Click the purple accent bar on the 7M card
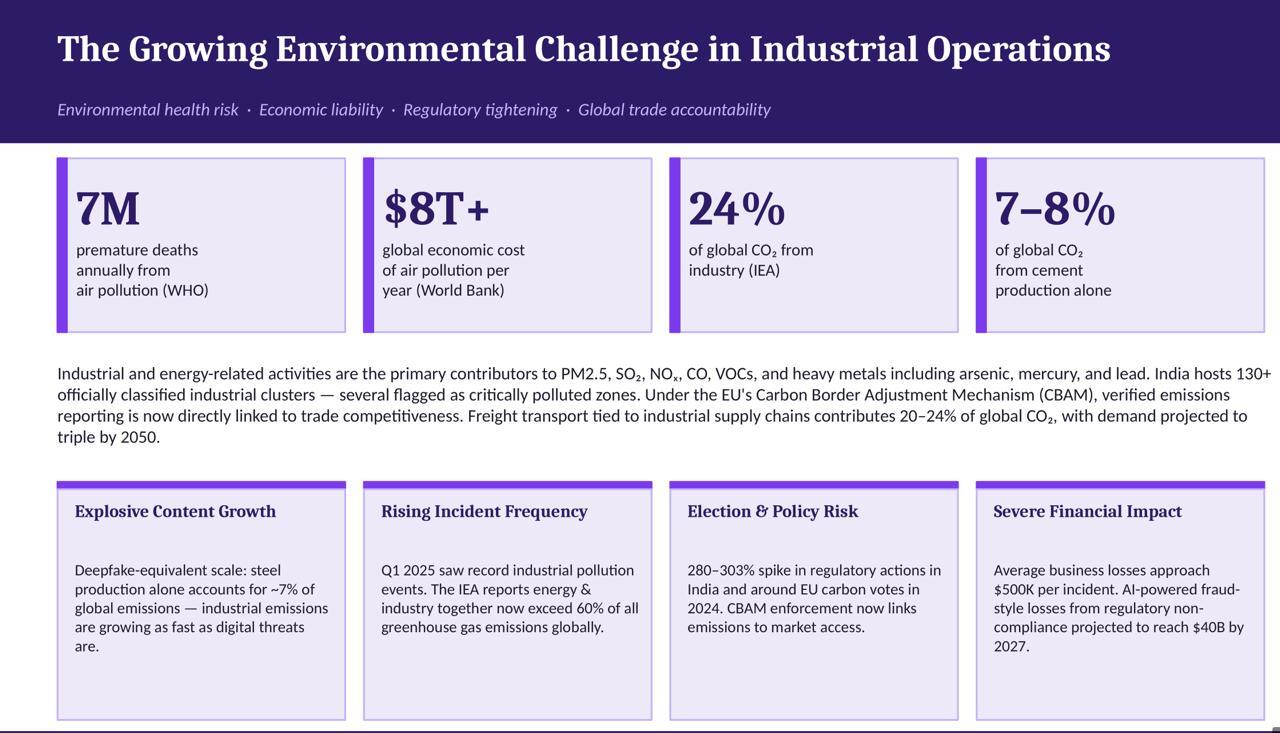The width and height of the screenshot is (1280, 733). [x=62, y=245]
